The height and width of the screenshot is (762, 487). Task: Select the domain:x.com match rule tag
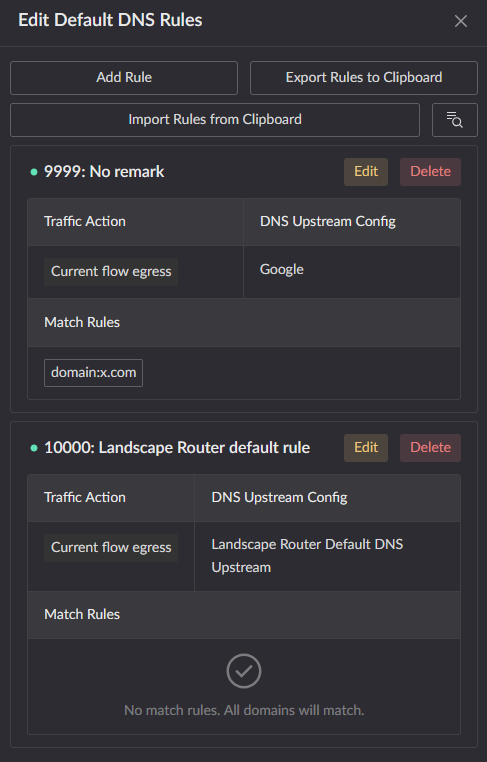93,373
